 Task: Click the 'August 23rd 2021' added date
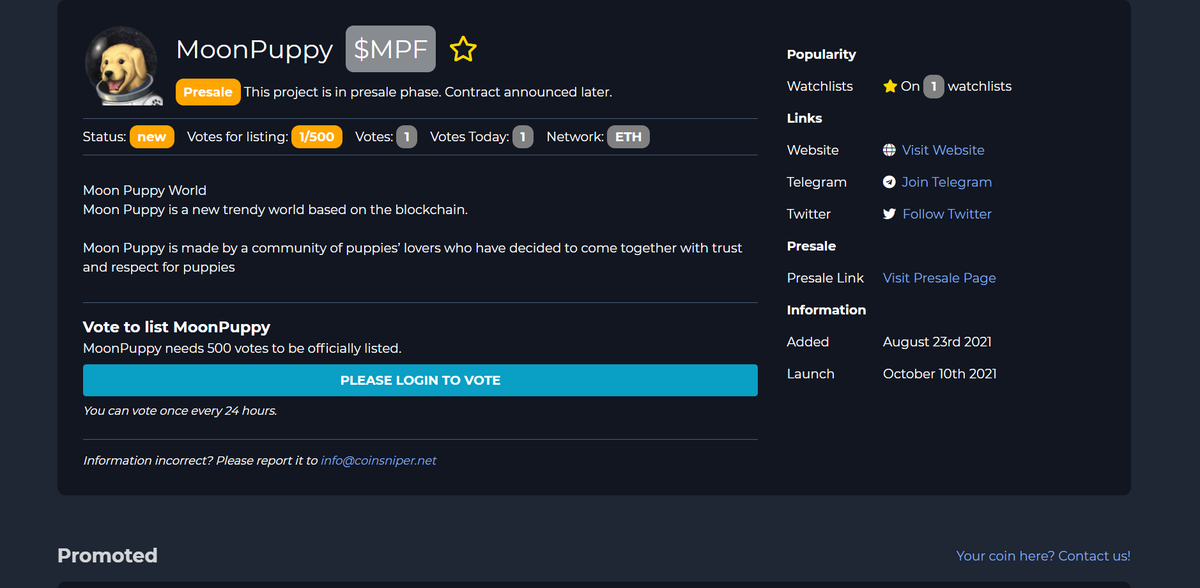click(x=937, y=342)
